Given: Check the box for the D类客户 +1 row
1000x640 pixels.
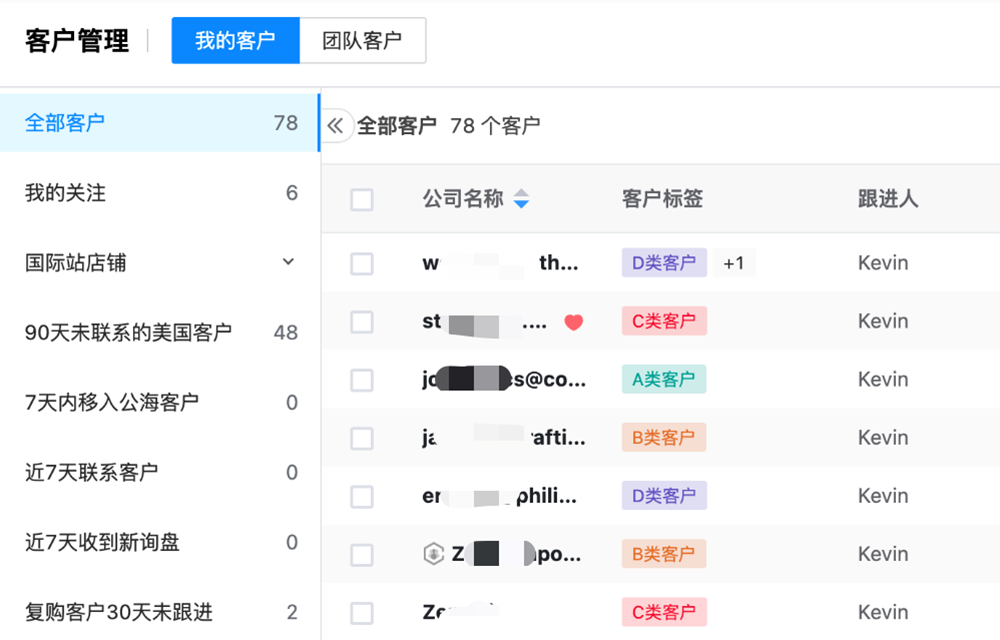Looking at the screenshot, I should pyautogui.click(x=362, y=264).
